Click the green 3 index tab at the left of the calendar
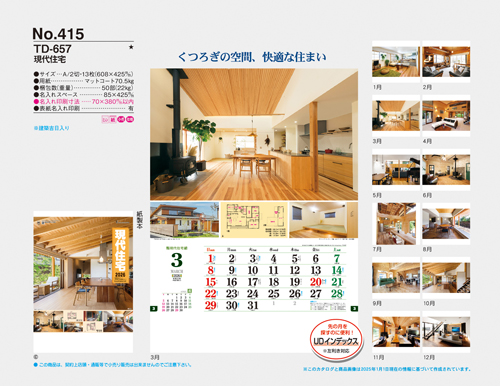This screenshot has width=500, height=386. [153, 309]
